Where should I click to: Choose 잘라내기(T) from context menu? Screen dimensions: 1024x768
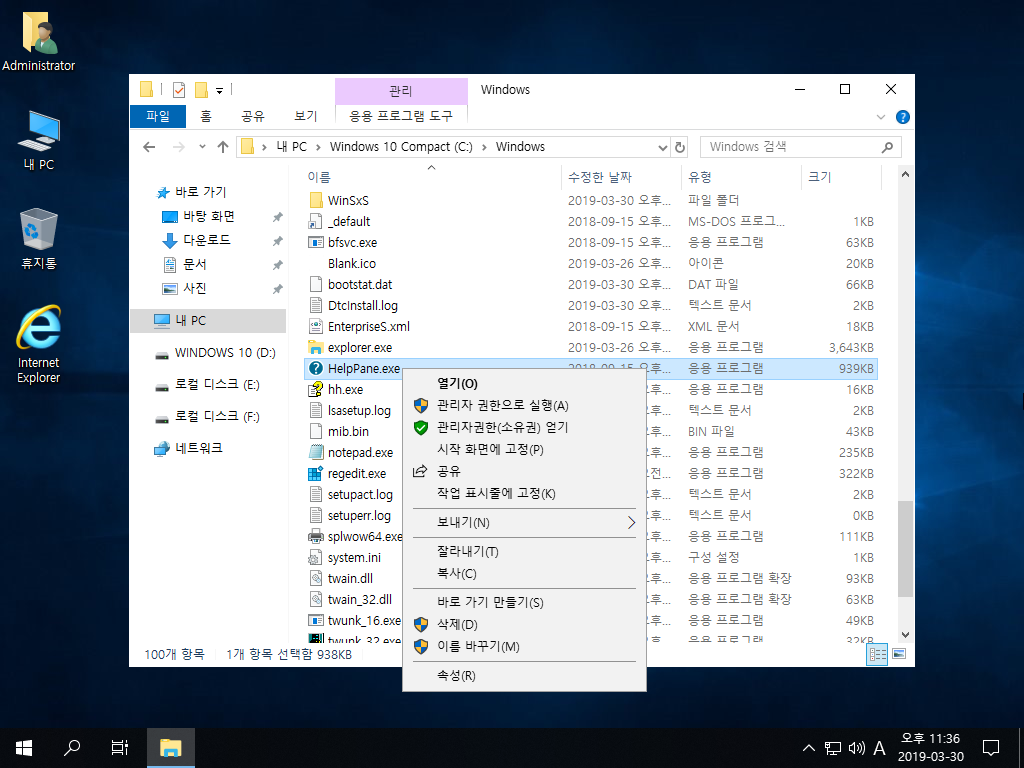(524, 552)
